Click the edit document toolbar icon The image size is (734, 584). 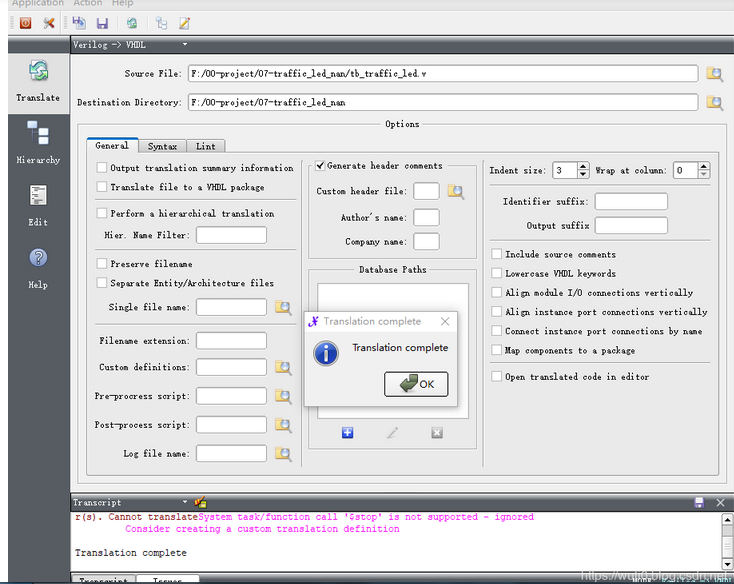(184, 23)
